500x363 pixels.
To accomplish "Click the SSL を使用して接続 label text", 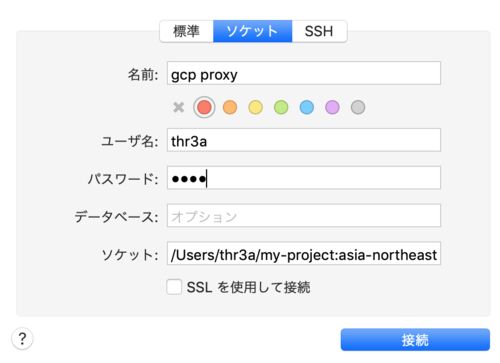I will (249, 287).
